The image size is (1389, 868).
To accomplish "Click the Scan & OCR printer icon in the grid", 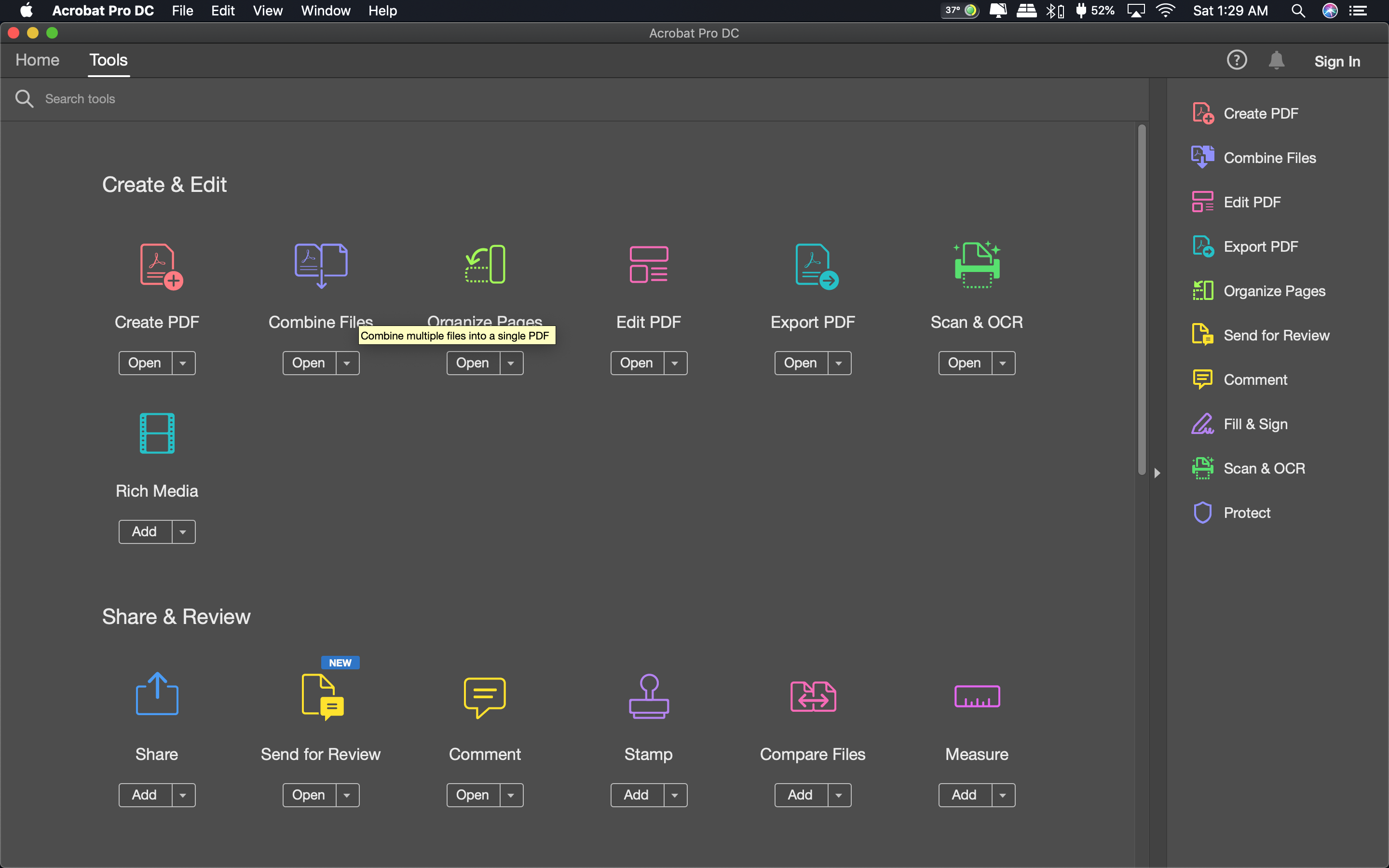I will click(977, 264).
